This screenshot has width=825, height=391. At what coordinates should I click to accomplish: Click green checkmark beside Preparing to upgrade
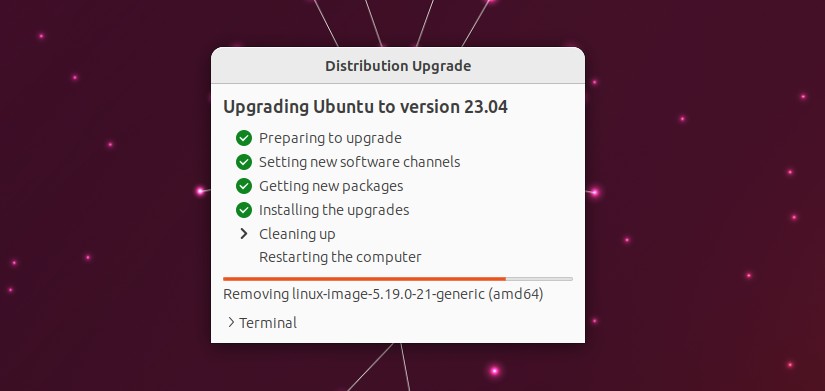(x=244, y=138)
